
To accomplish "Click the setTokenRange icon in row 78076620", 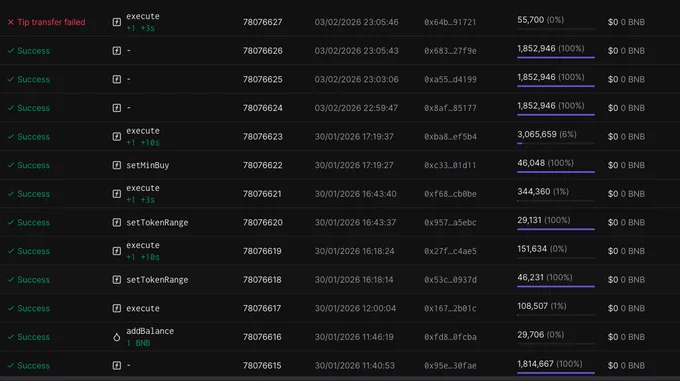I will pos(117,222).
